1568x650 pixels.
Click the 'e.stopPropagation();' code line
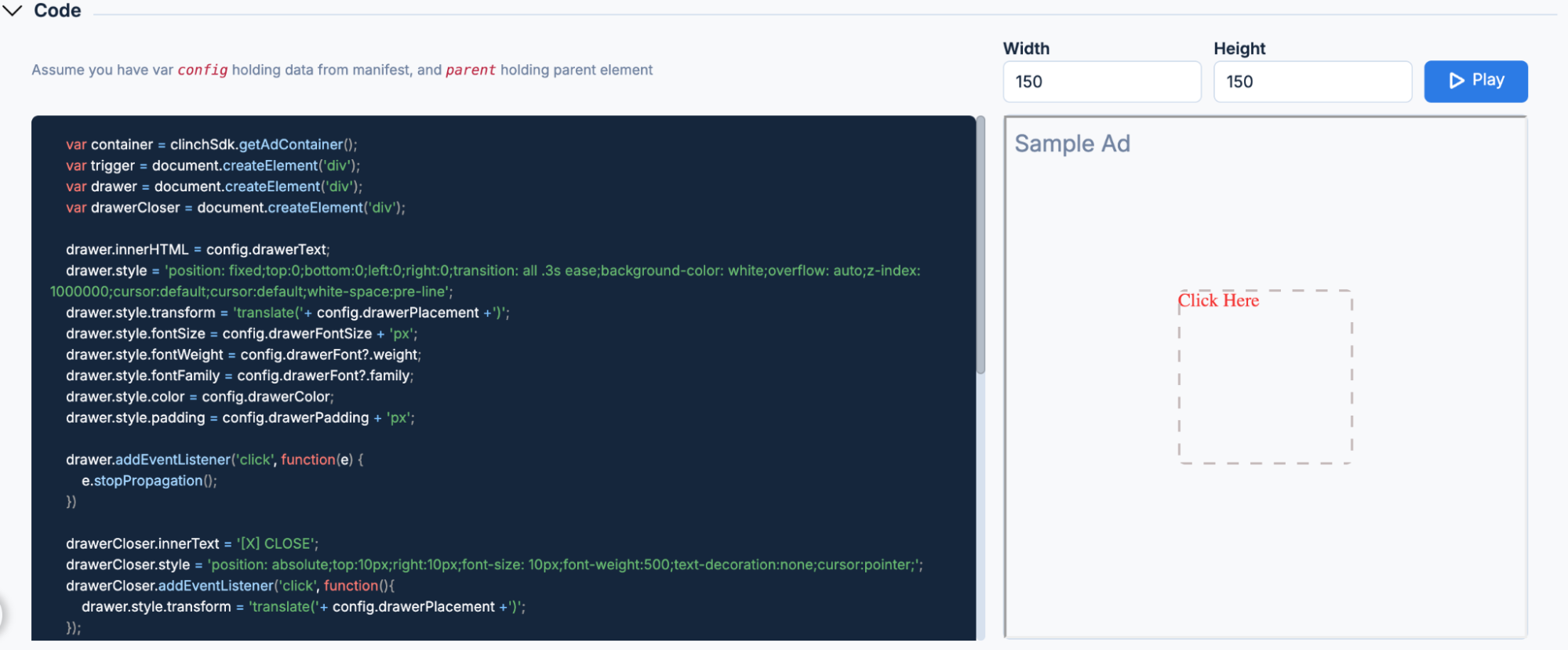pos(149,481)
